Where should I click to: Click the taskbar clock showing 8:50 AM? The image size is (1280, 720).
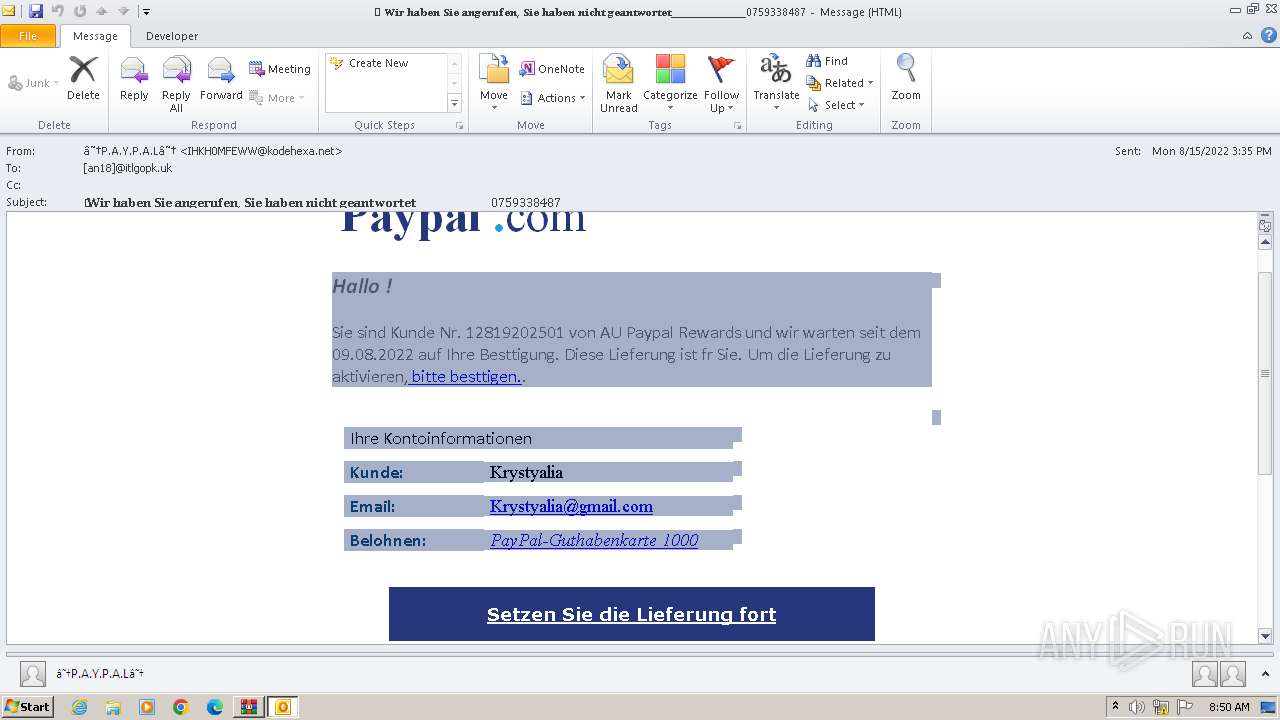[1229, 707]
